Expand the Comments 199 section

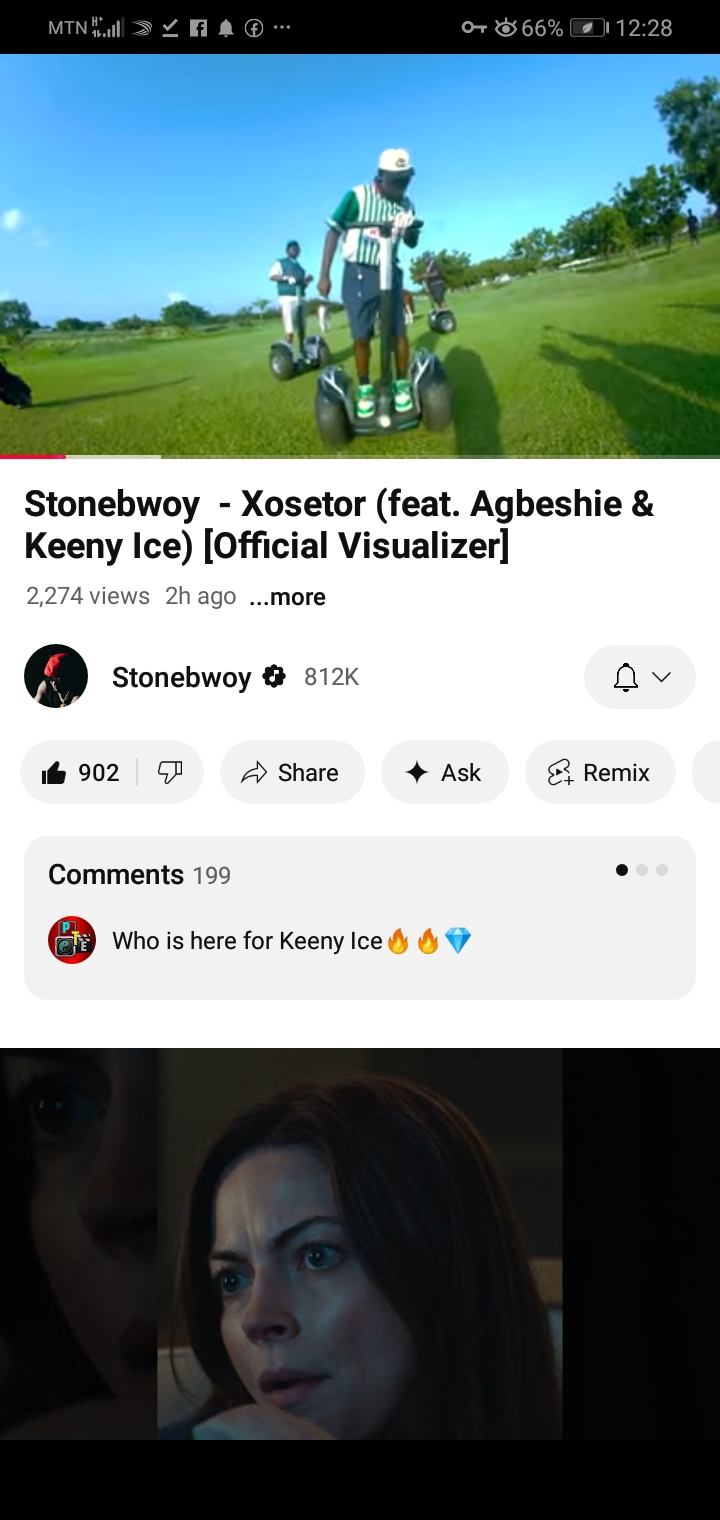360,918
